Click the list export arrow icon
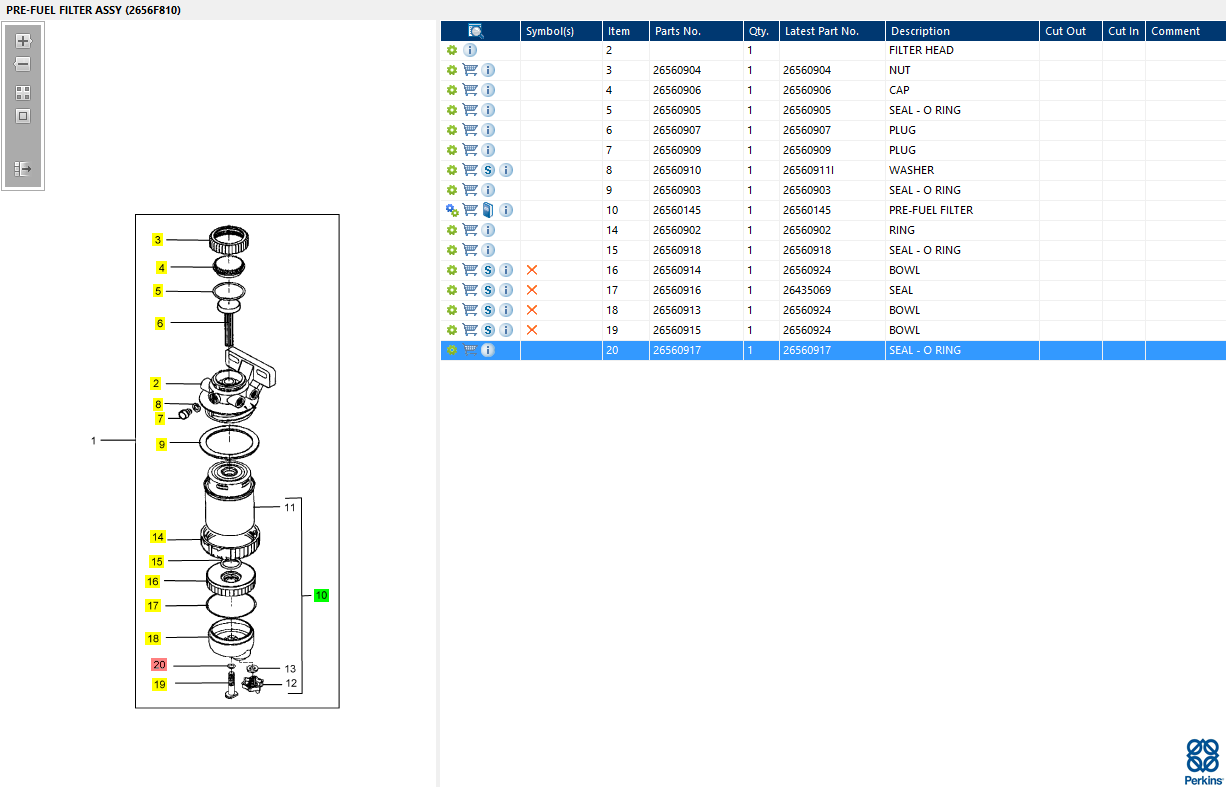1226x787 pixels. pyautogui.click(x=23, y=169)
